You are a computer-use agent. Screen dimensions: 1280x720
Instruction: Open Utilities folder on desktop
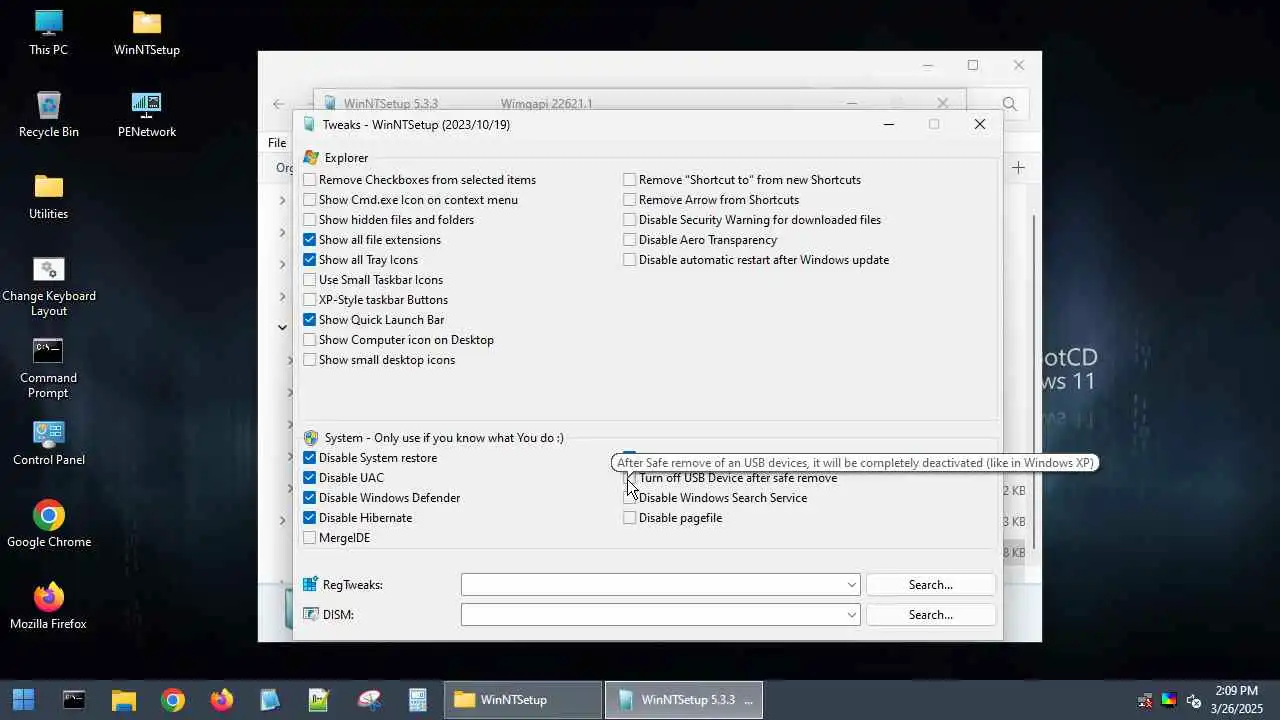point(48,197)
